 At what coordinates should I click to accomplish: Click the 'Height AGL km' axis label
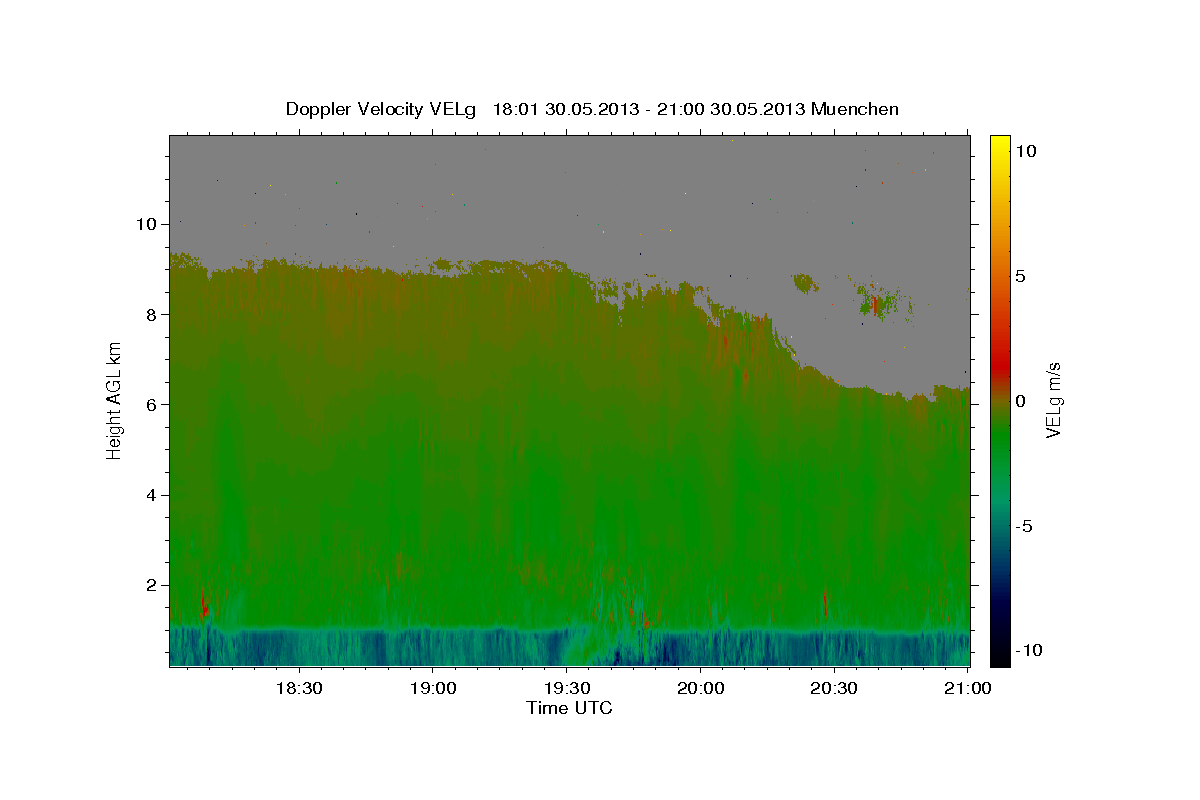(x=115, y=400)
